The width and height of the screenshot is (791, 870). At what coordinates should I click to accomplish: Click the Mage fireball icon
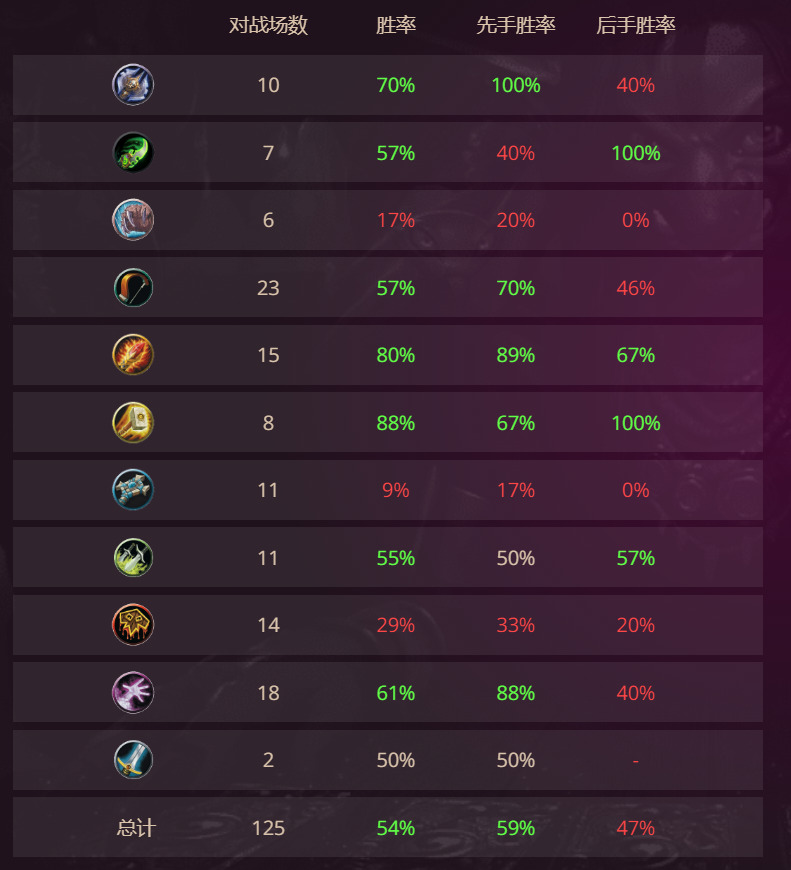(x=133, y=355)
